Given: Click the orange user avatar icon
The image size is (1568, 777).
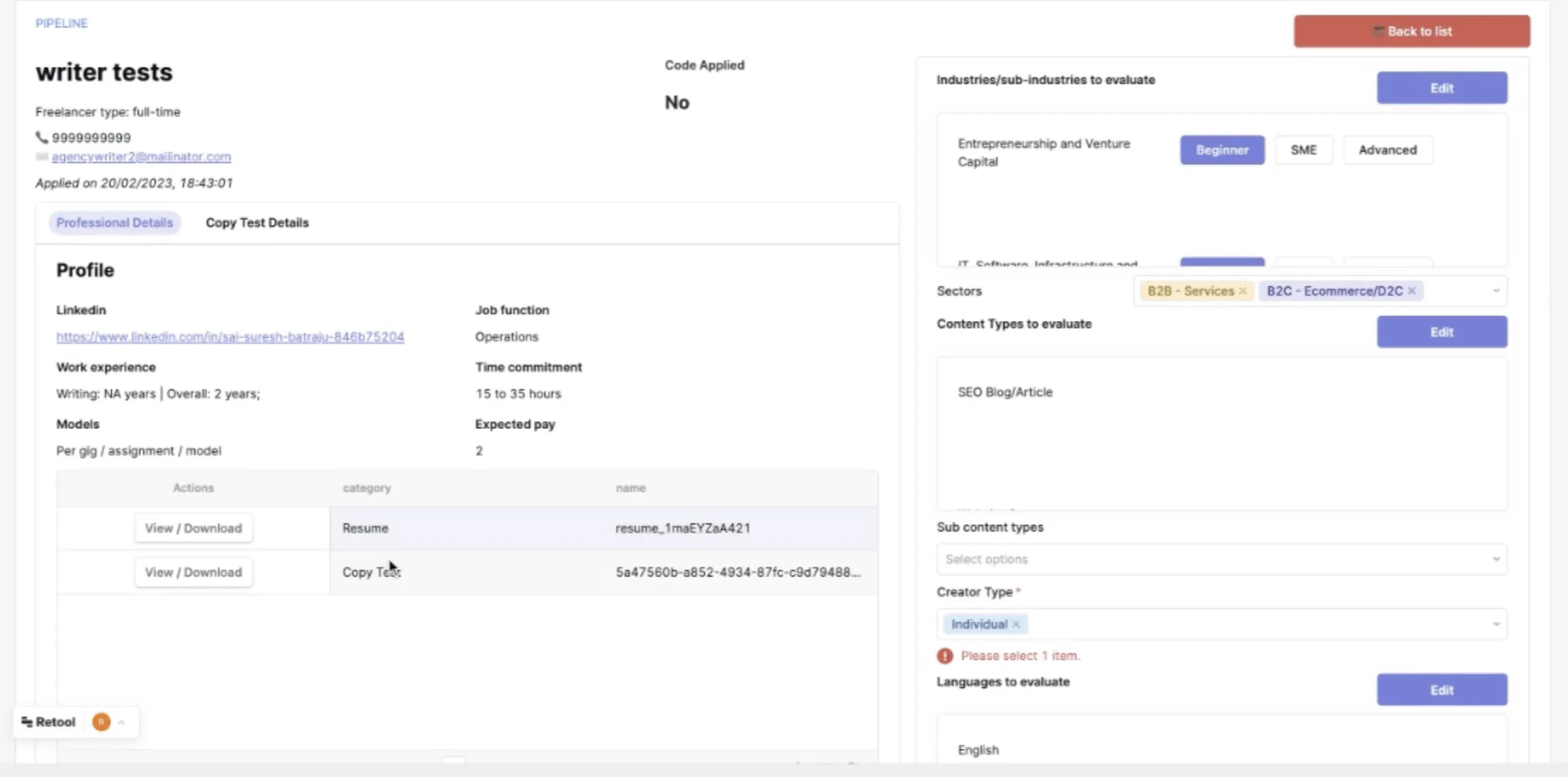Looking at the screenshot, I should pyautogui.click(x=101, y=722).
